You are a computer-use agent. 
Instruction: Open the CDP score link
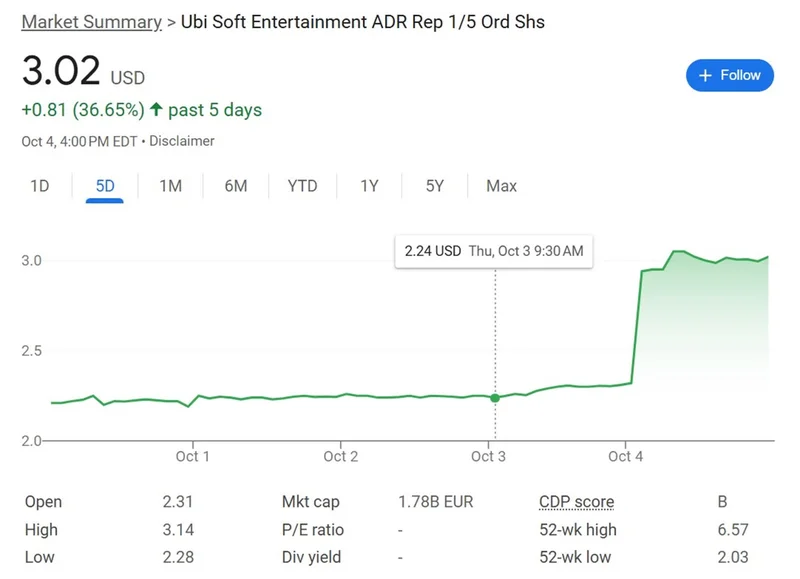click(577, 501)
